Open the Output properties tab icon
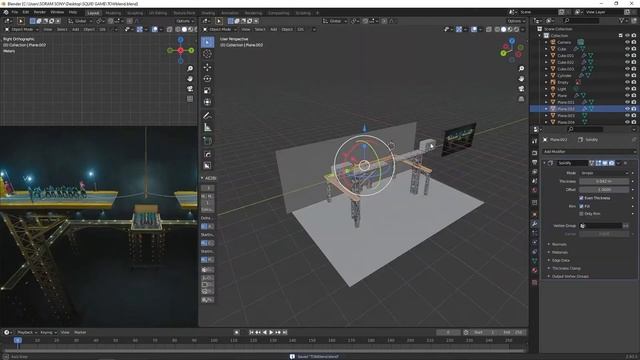The height and width of the screenshot is (360, 640). click(x=535, y=162)
